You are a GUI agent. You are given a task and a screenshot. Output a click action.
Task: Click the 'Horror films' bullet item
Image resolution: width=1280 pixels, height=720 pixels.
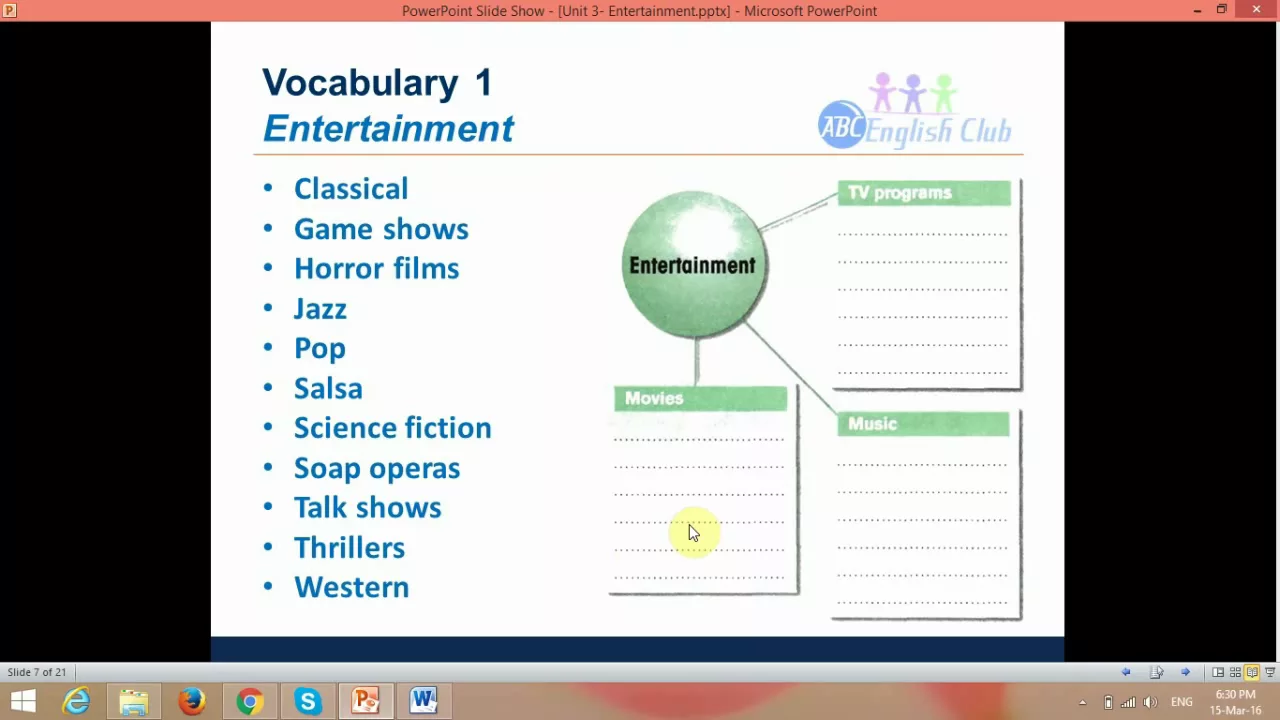[x=376, y=268]
